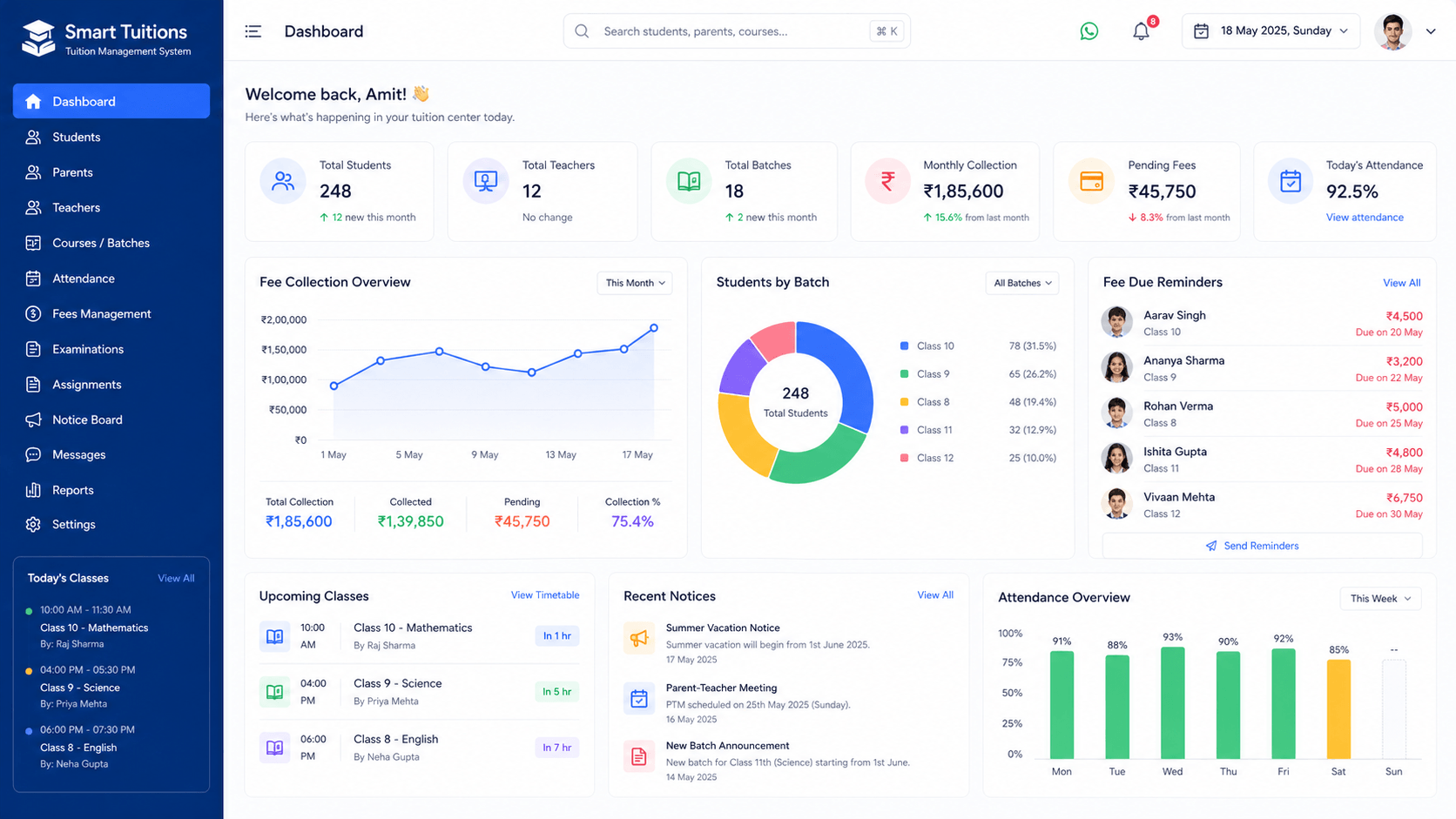Click the Class 10 blue legend swatch
The height and width of the screenshot is (819, 1456).
pos(904,346)
